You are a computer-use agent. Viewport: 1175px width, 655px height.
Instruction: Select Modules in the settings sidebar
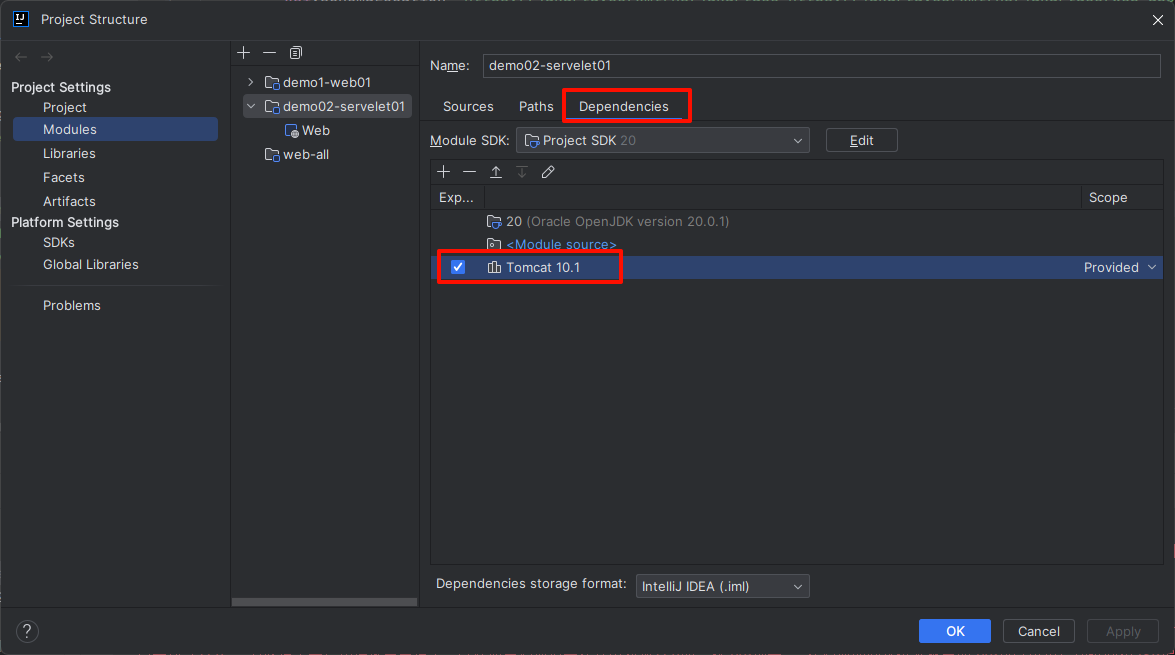[x=115, y=129]
